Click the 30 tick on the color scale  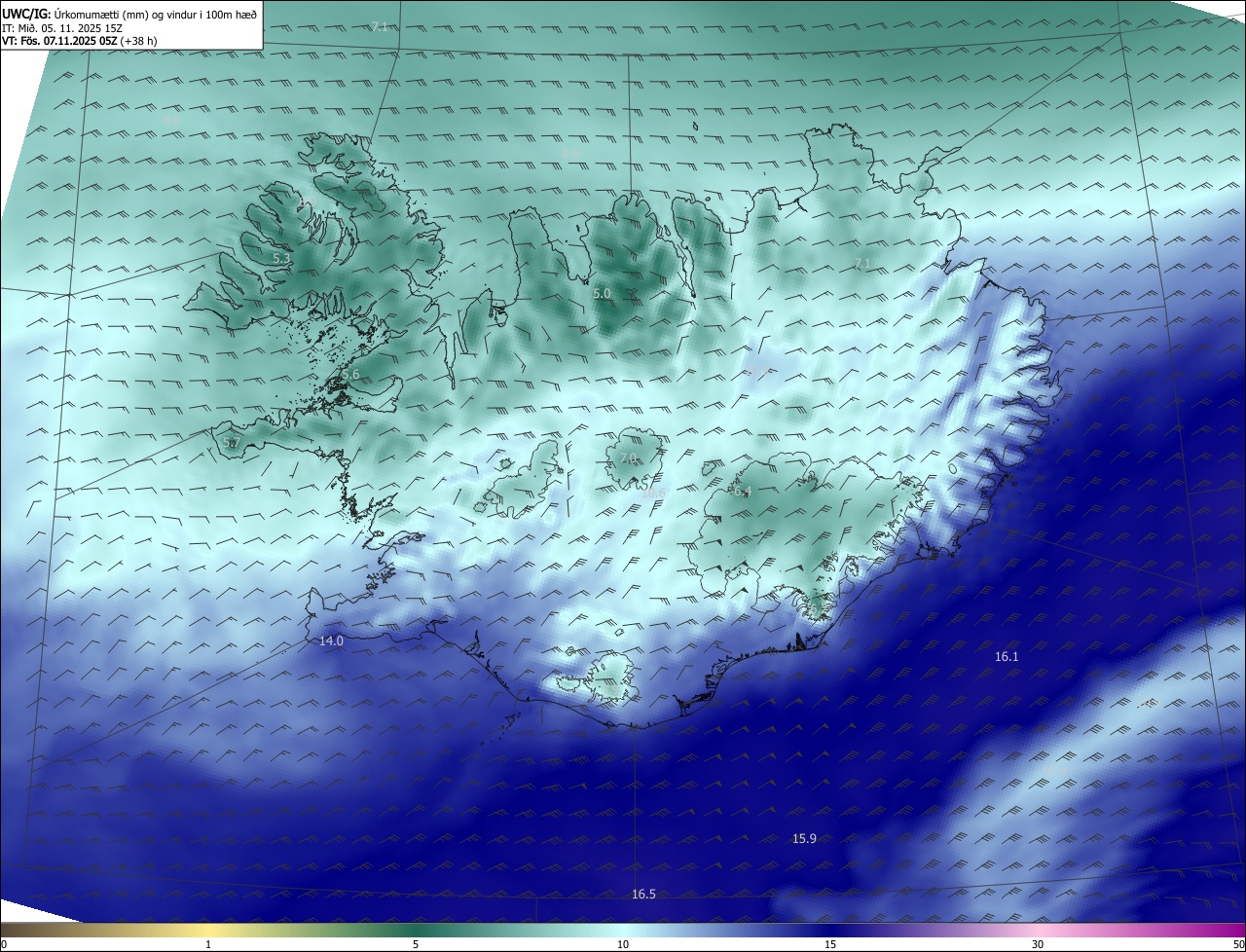tap(1038, 944)
